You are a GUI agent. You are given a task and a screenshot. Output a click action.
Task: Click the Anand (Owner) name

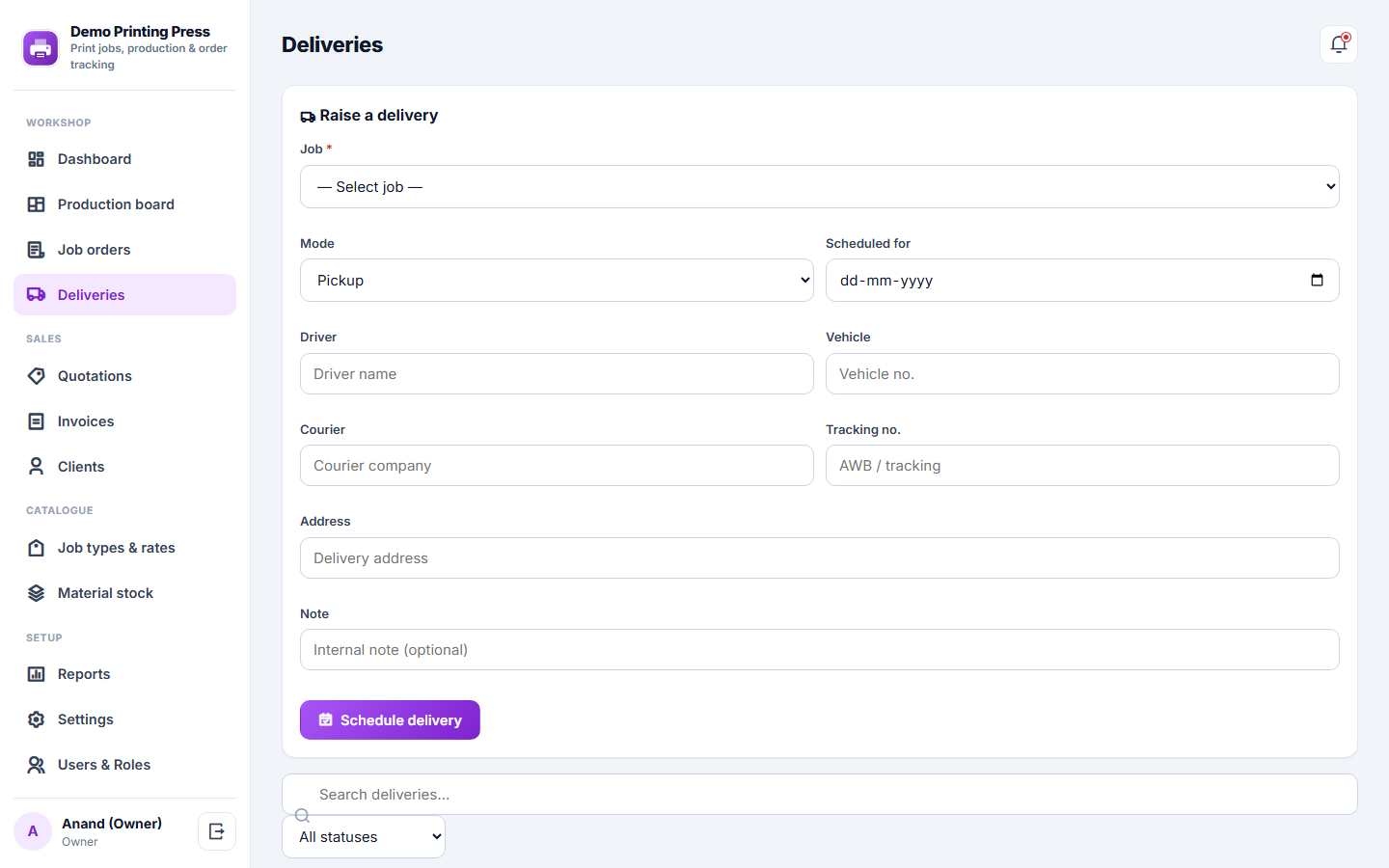pyautogui.click(x=112, y=824)
